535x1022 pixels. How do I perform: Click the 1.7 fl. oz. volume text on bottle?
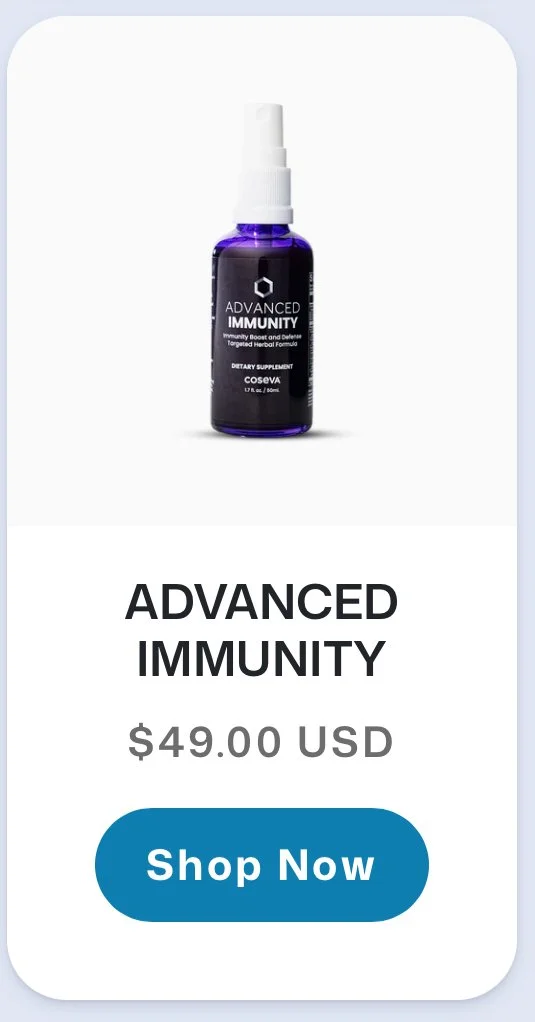pyautogui.click(x=253, y=390)
